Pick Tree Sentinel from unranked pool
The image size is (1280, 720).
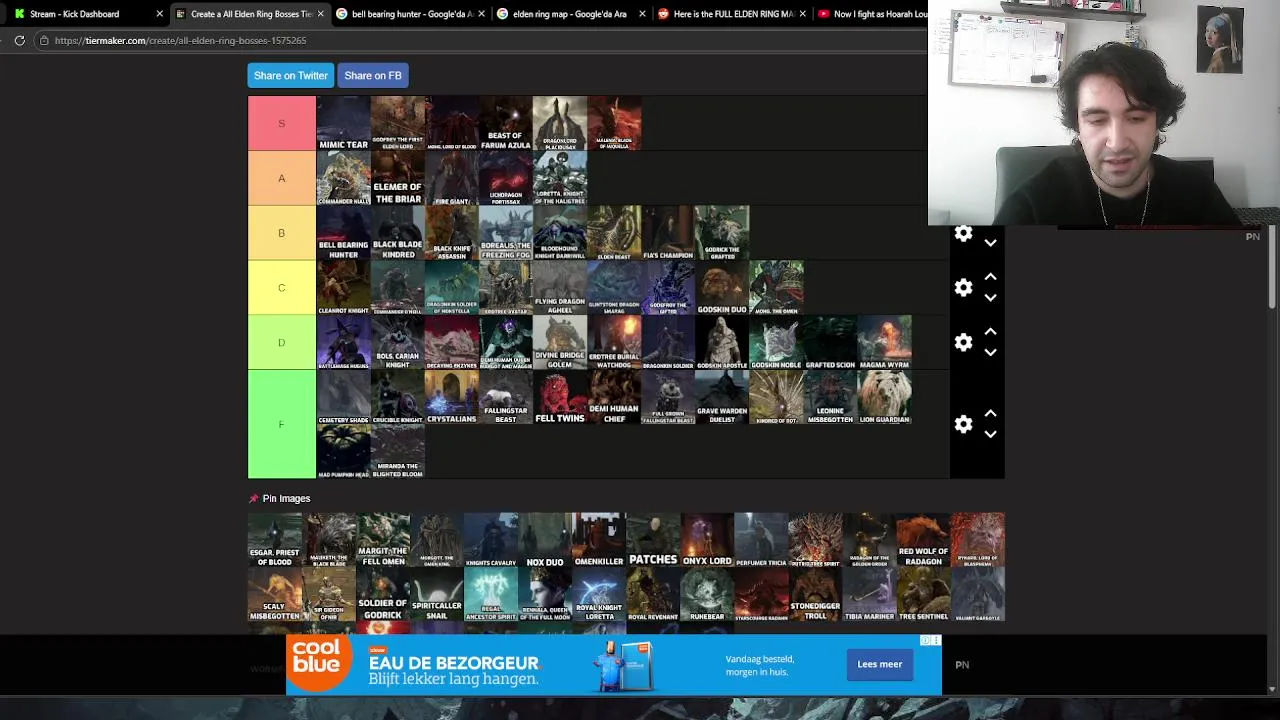coord(923,595)
